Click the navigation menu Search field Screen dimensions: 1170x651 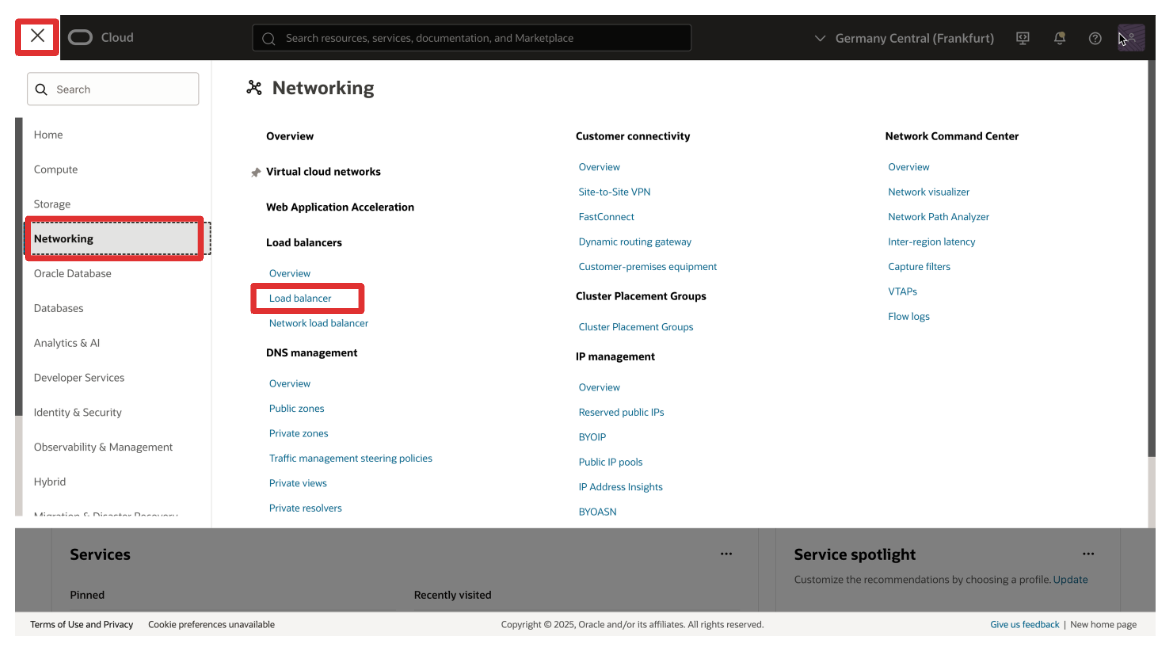pyautogui.click(x=113, y=89)
